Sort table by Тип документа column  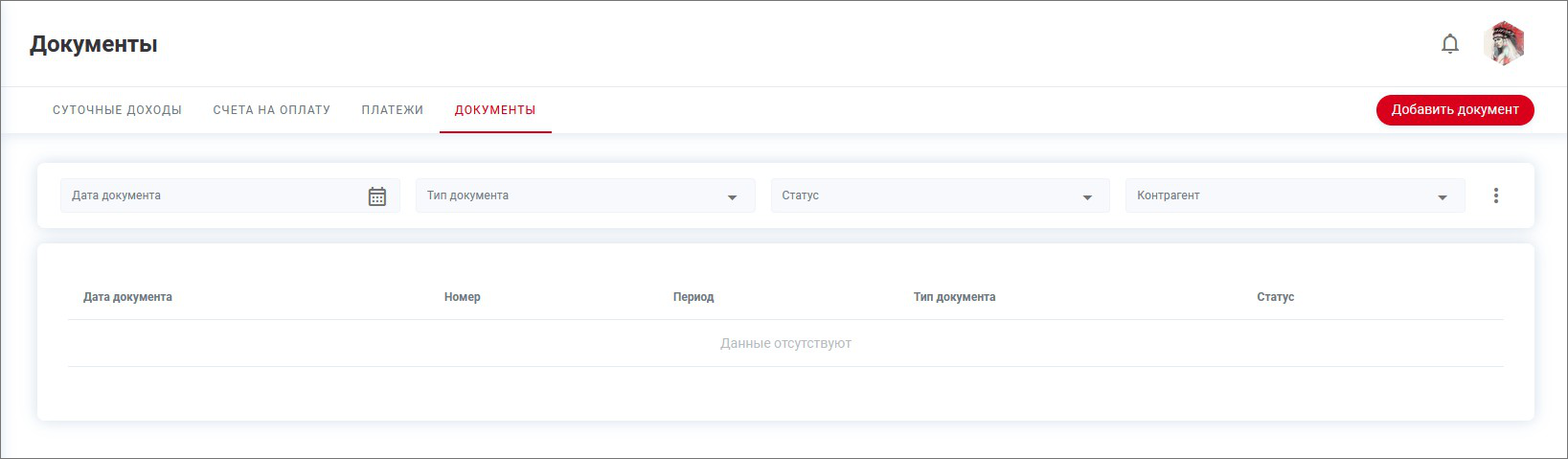click(x=954, y=297)
